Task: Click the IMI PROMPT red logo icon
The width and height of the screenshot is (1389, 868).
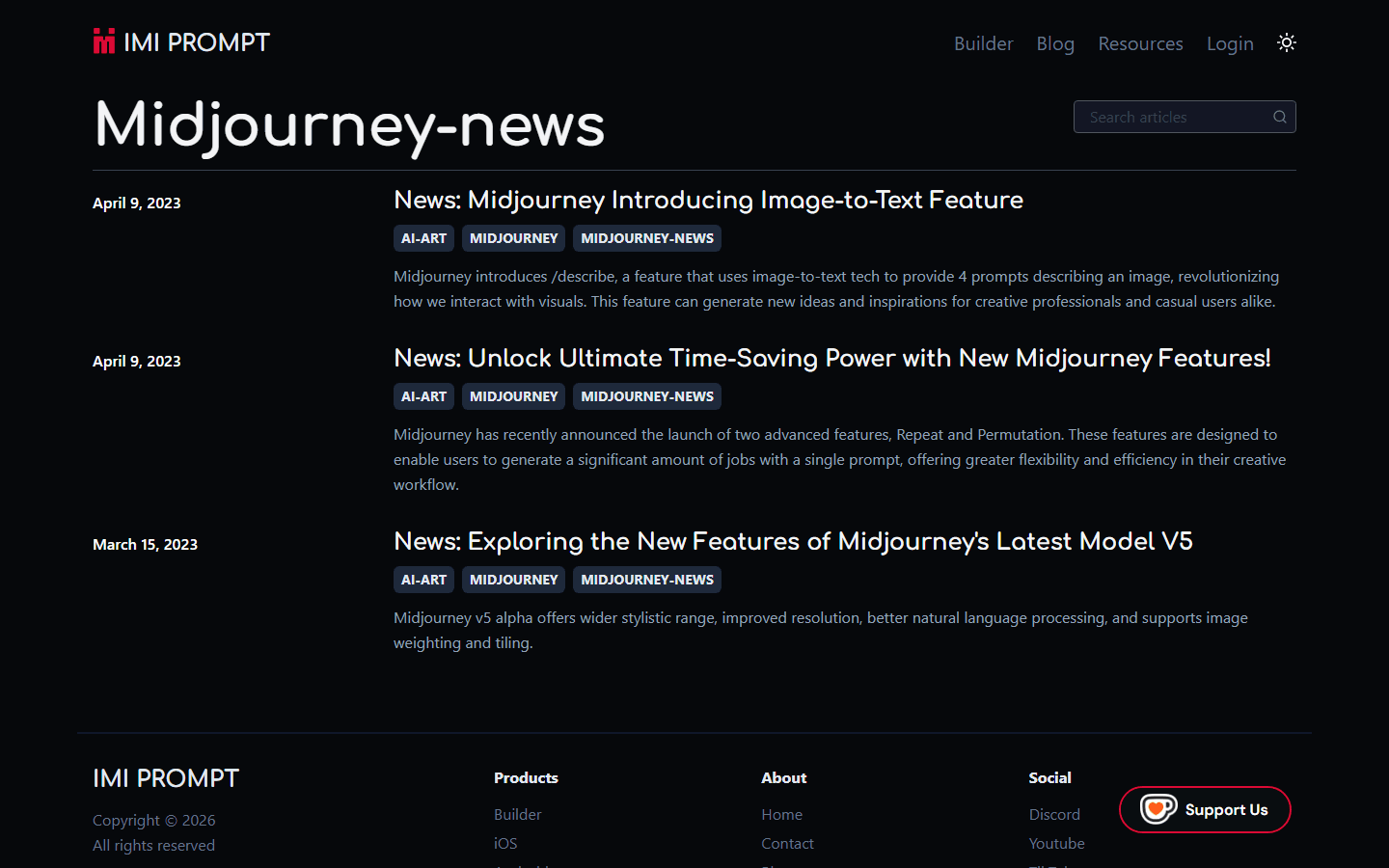Action: [104, 41]
